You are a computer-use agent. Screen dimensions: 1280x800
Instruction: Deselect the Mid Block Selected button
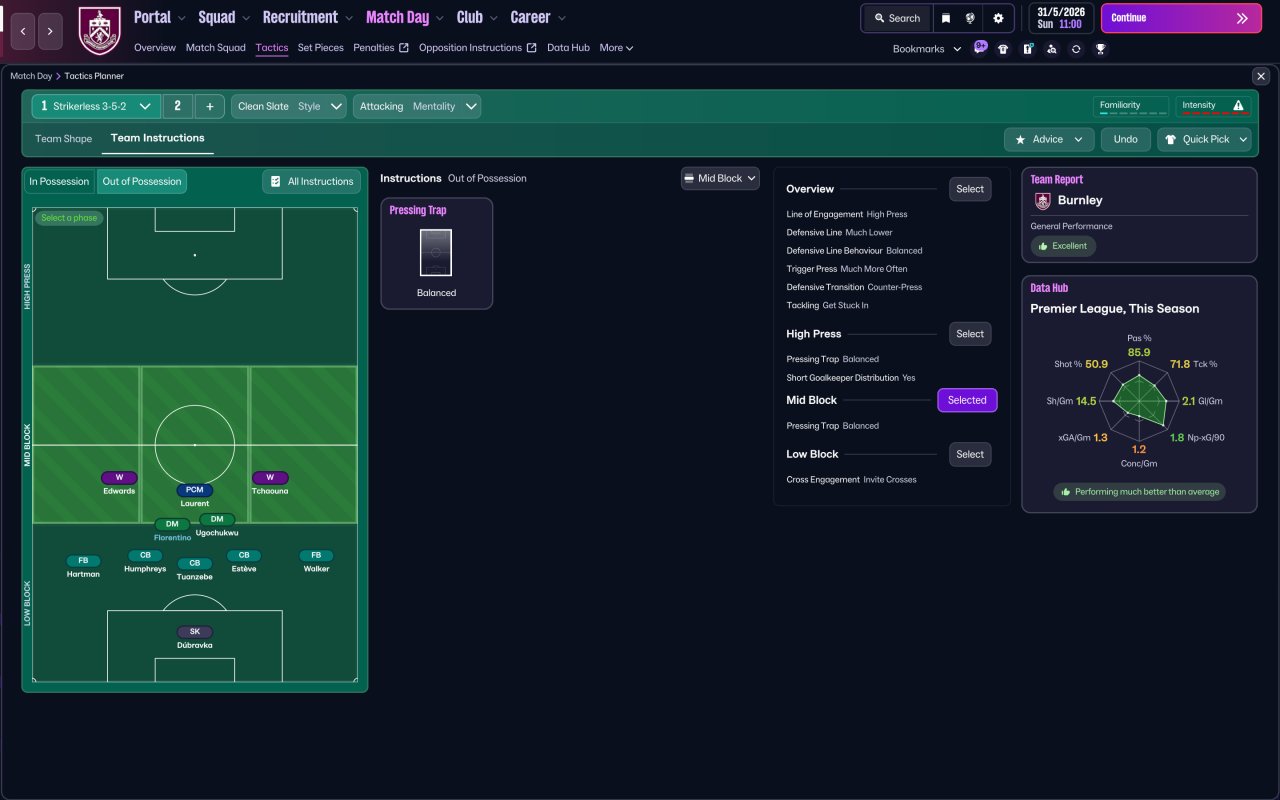pos(967,400)
